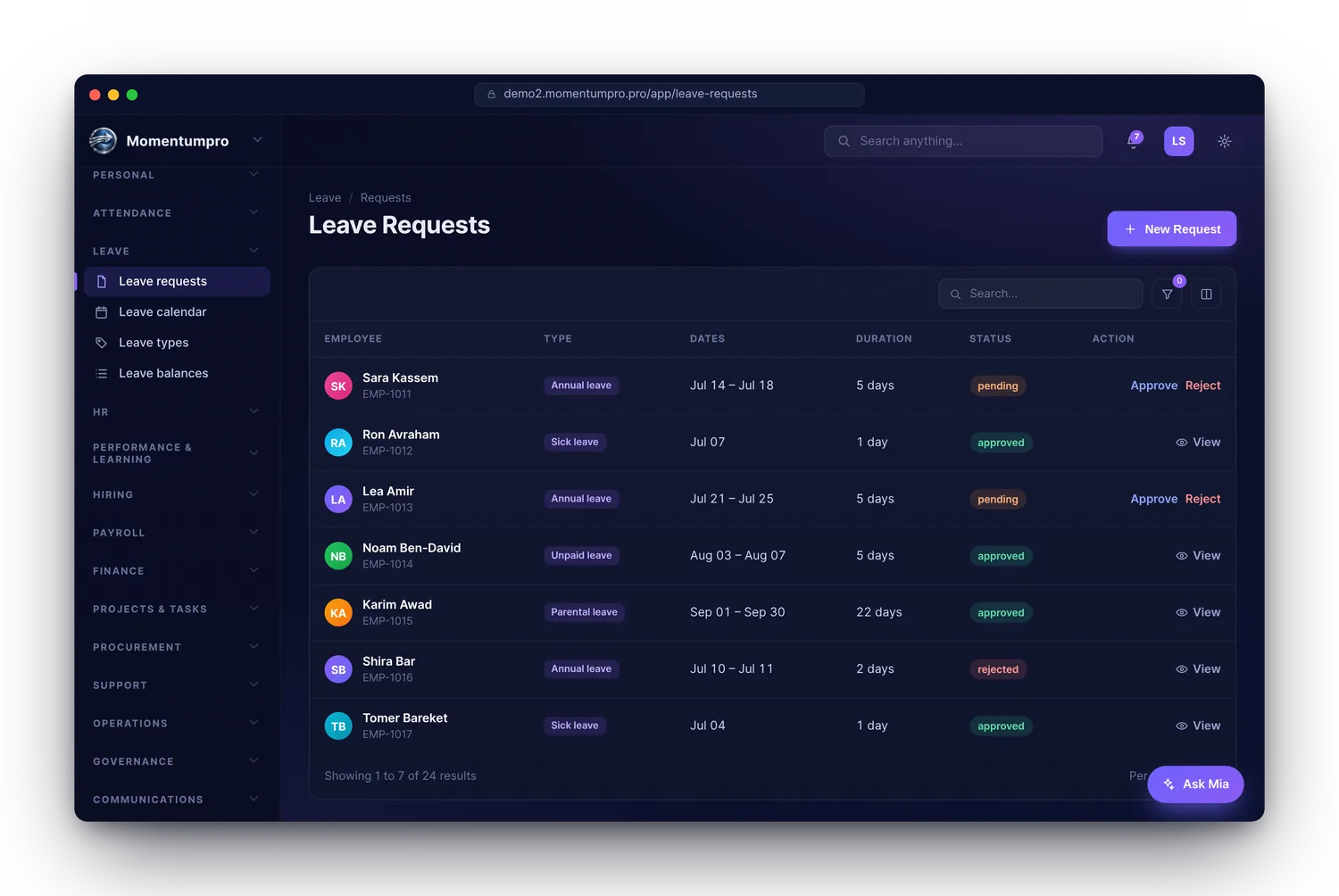
Task: Click the magnifier icon in global search
Action: coord(844,141)
